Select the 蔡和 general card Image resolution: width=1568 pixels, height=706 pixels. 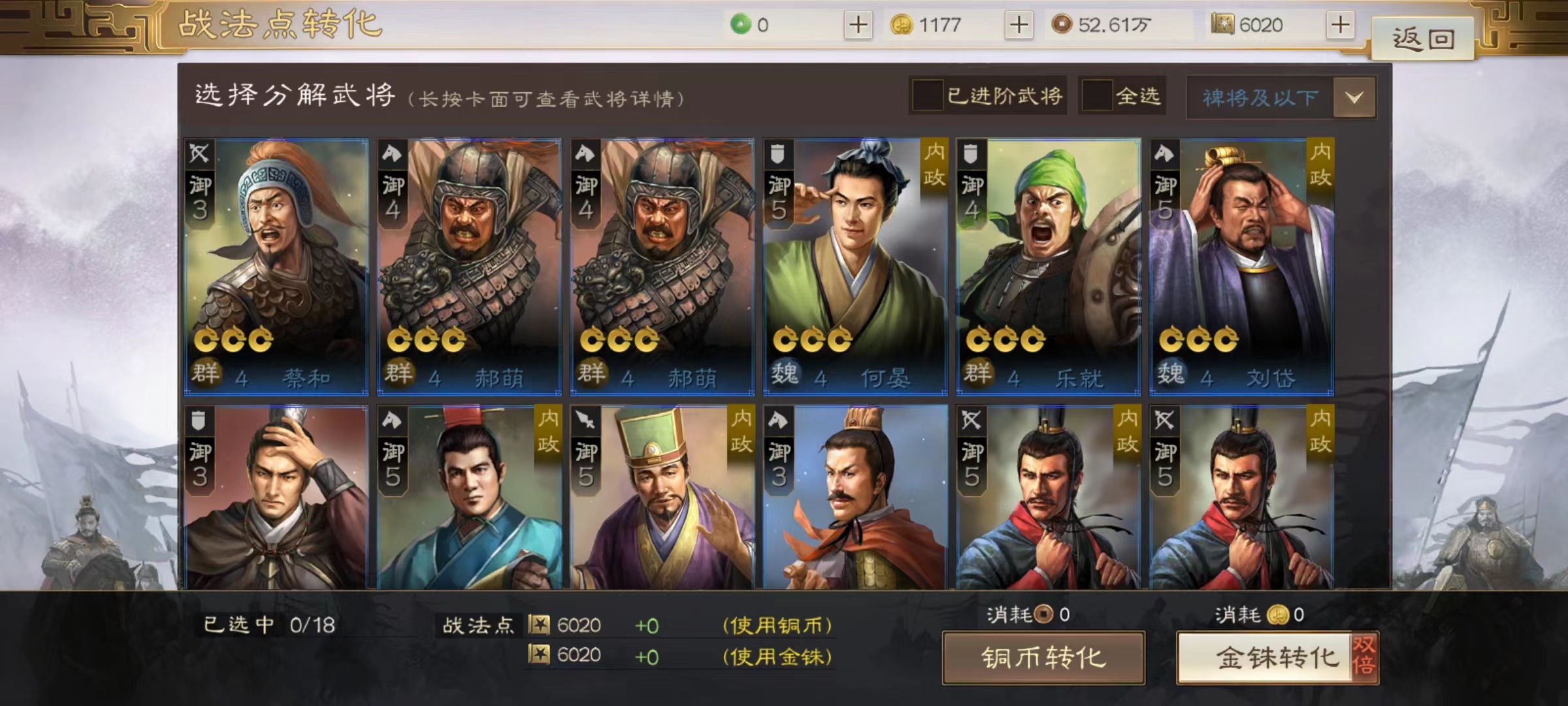(276, 267)
